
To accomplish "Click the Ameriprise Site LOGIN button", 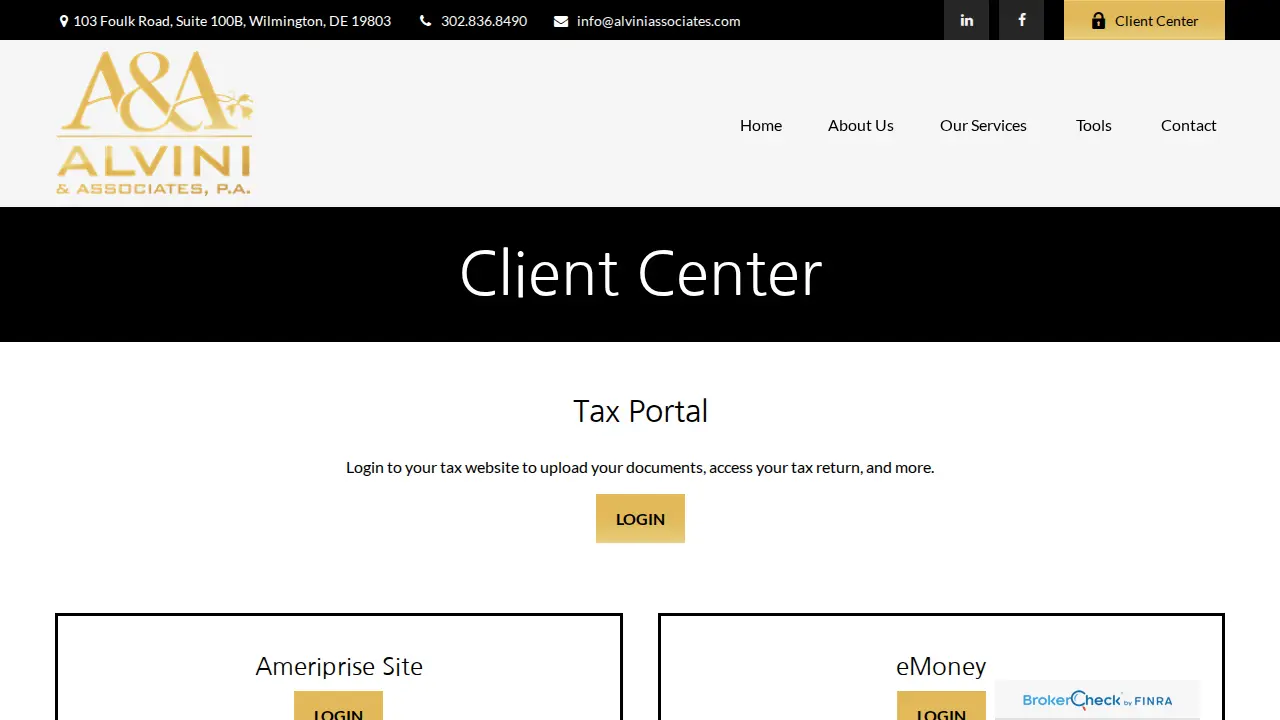I will tap(338, 706).
